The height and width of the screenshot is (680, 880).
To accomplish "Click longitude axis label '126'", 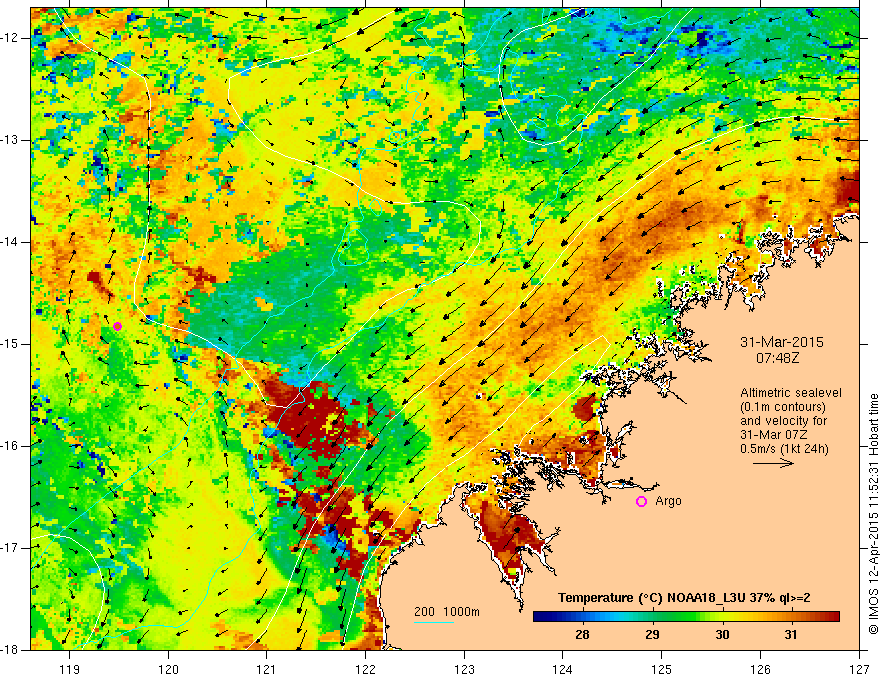I will coord(760,670).
